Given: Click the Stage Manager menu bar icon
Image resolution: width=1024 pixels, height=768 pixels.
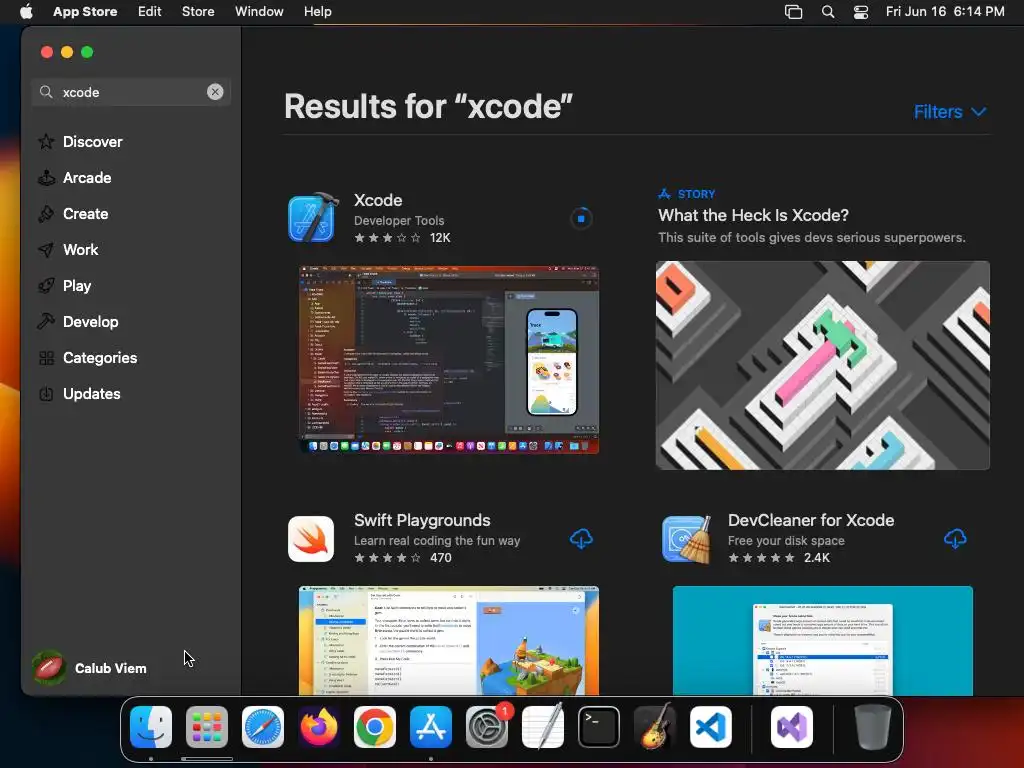Looking at the screenshot, I should 793,12.
